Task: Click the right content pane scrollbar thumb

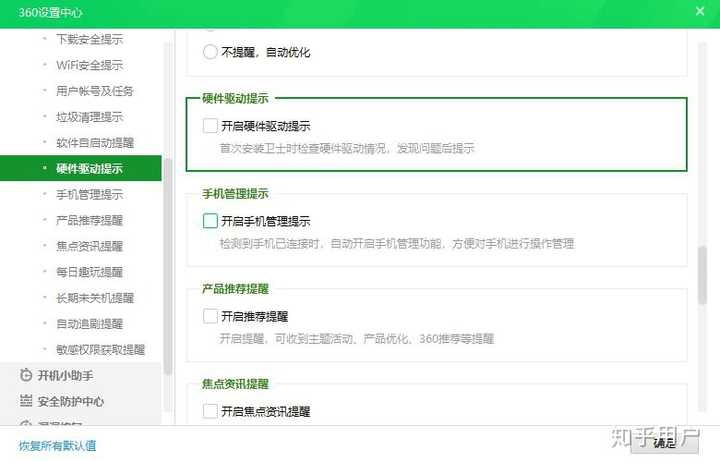Action: coord(702,275)
